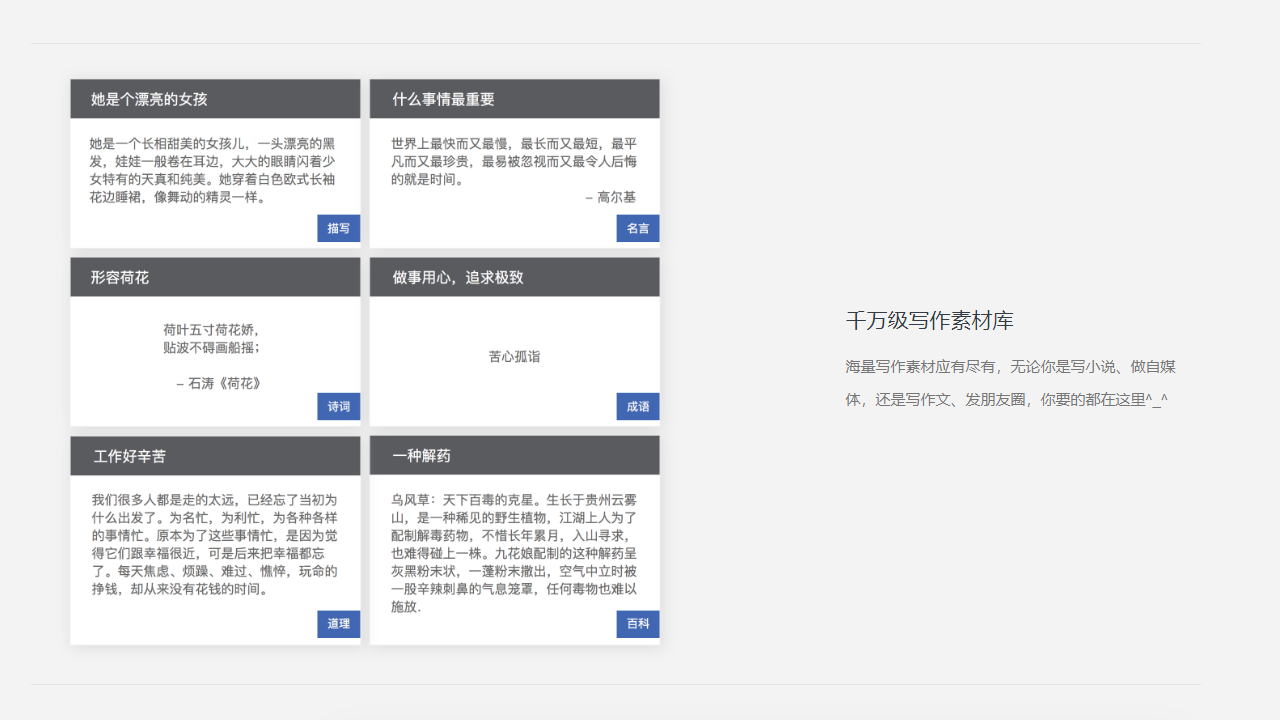The image size is (1280, 720).
Task: Select the quote text about time being precious
Action: point(514,161)
